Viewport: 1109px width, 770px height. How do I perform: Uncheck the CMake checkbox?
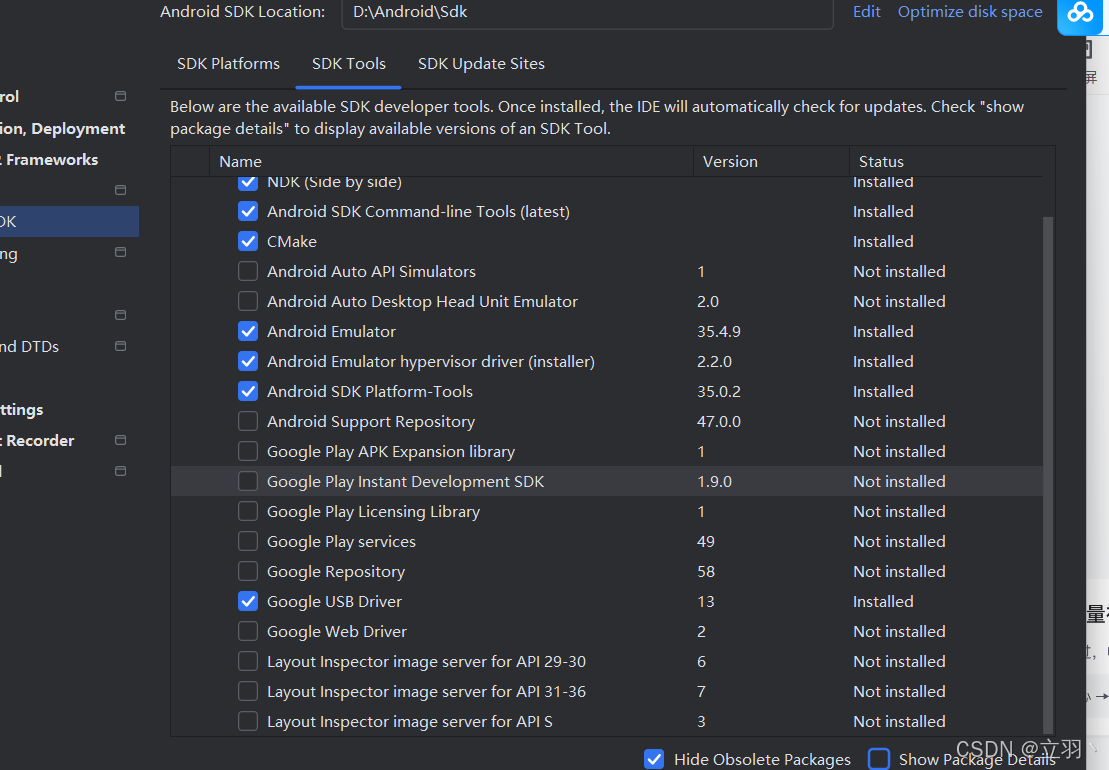(x=248, y=241)
